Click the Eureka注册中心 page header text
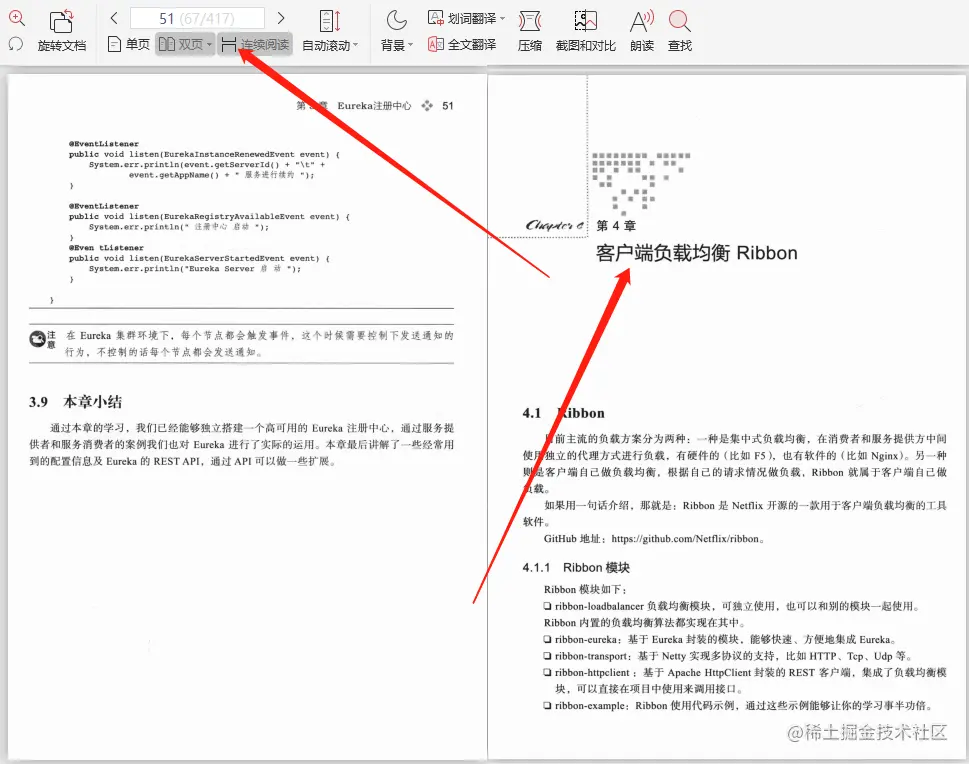This screenshot has width=969, height=764. [x=374, y=106]
